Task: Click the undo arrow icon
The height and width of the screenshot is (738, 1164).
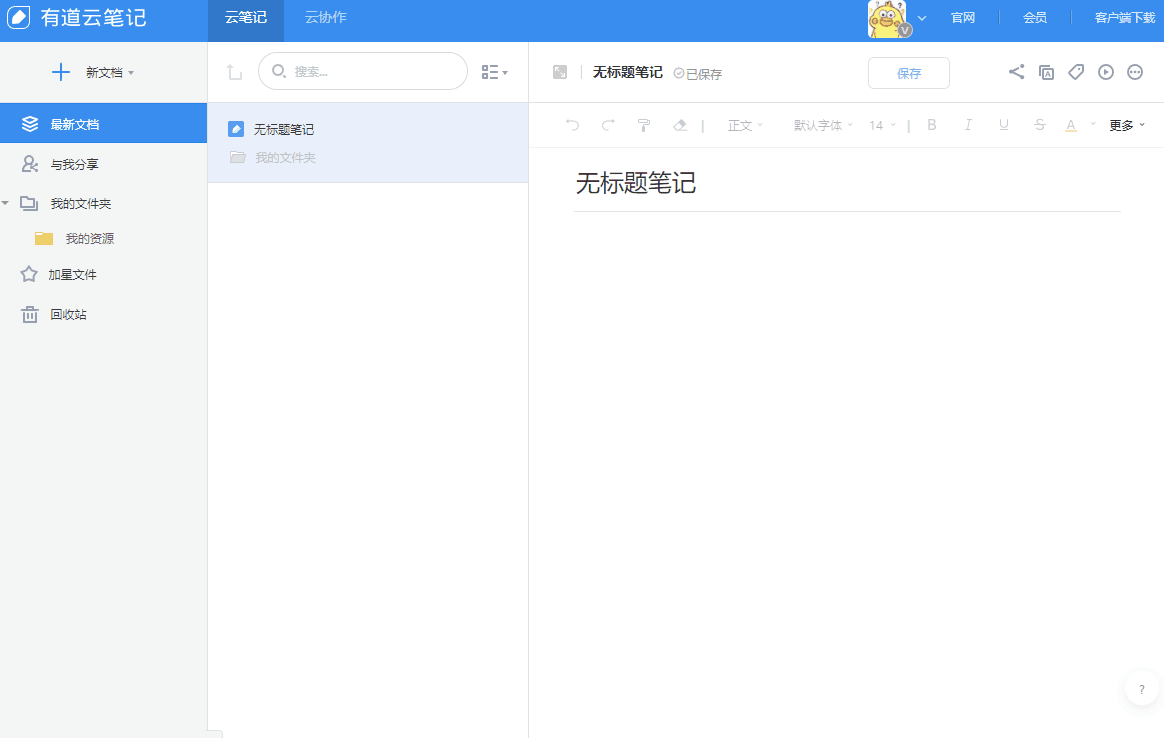Action: pos(572,125)
